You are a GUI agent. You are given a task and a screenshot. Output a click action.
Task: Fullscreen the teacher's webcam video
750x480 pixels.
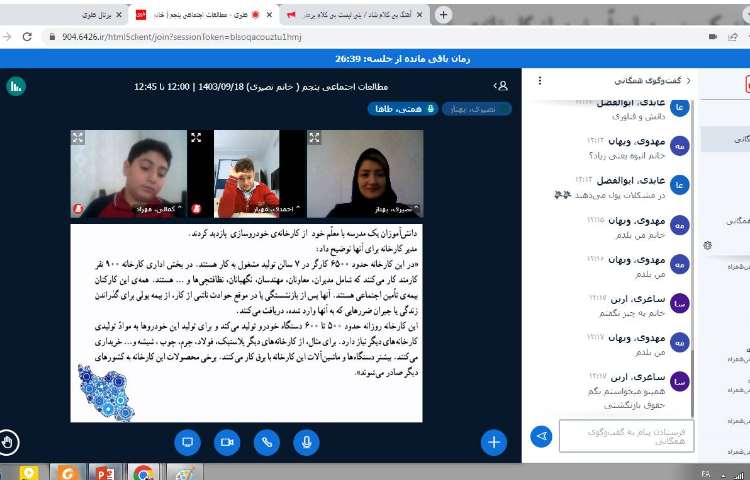tap(314, 138)
